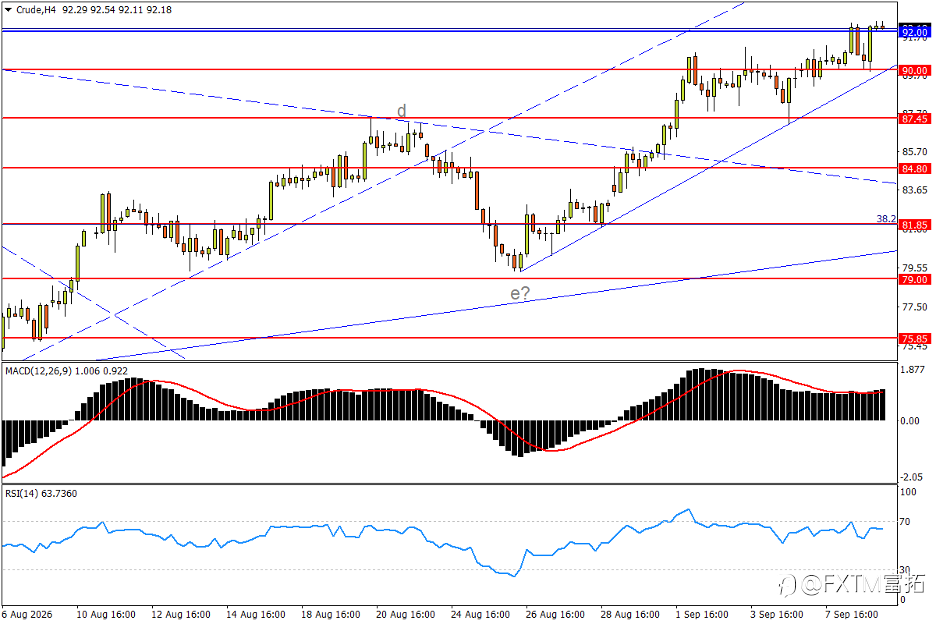Select the blue 92.00 price label
936x624 pixels.
click(914, 32)
